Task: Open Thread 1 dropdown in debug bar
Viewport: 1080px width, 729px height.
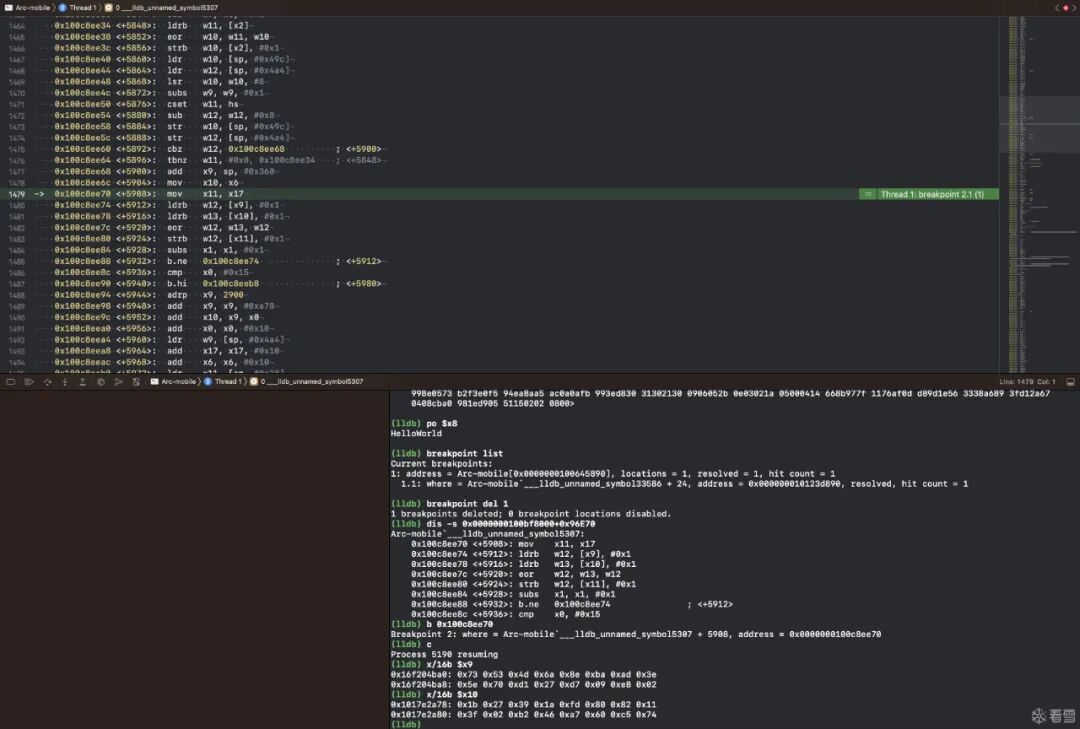Action: point(223,382)
